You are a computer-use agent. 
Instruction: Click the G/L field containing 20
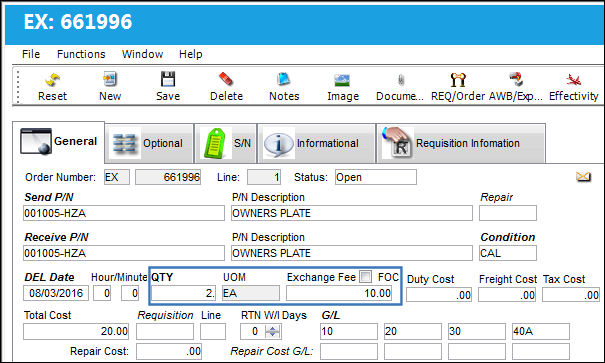(413, 331)
